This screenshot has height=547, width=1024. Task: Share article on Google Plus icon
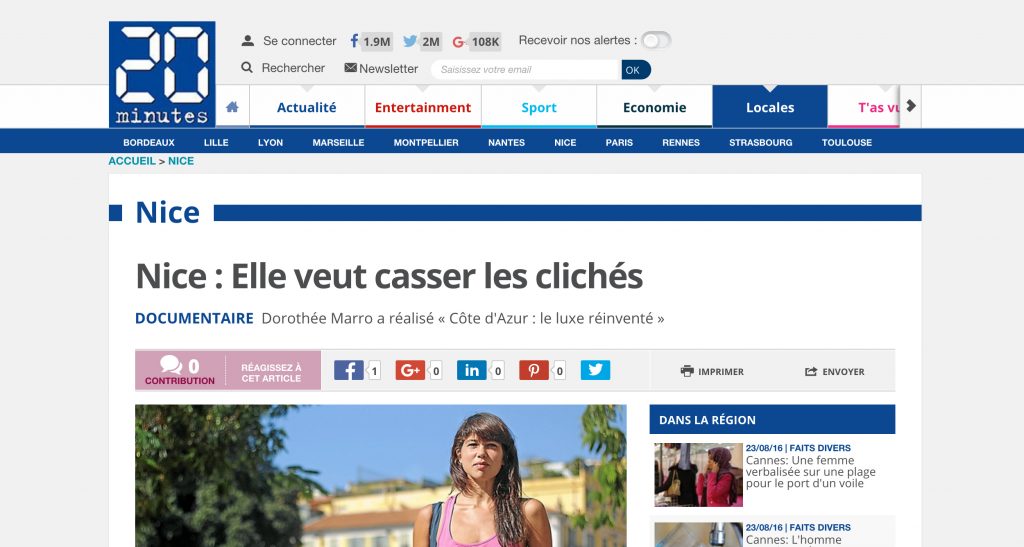[410, 370]
